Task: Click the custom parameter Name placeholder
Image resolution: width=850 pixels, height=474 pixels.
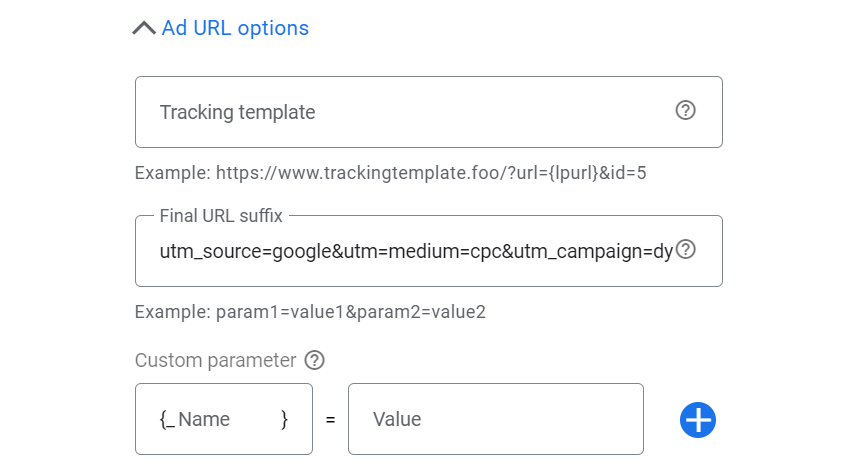Action: click(204, 419)
